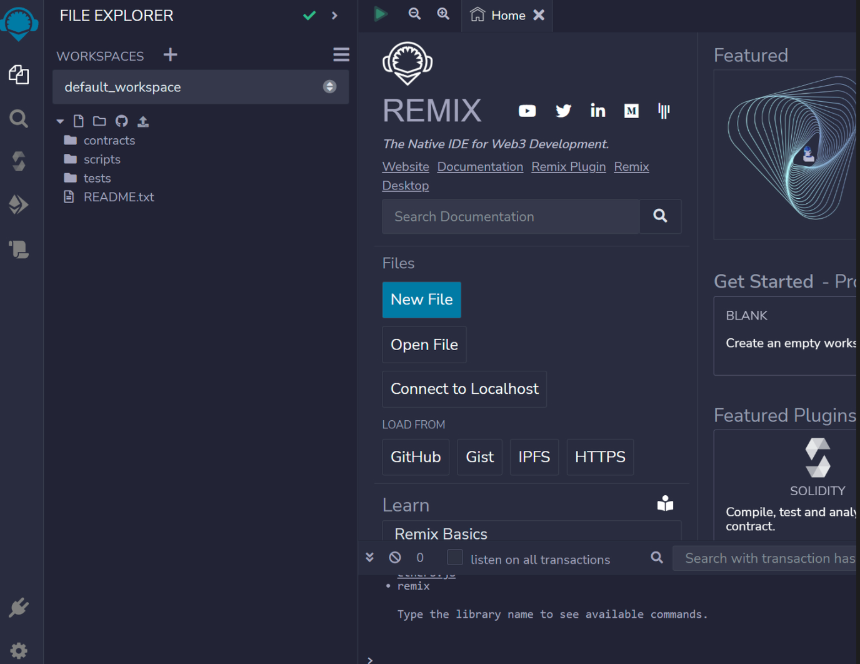This screenshot has height=664, width=860.
Task: Click the terminal search magnifier icon
Action: (x=657, y=558)
